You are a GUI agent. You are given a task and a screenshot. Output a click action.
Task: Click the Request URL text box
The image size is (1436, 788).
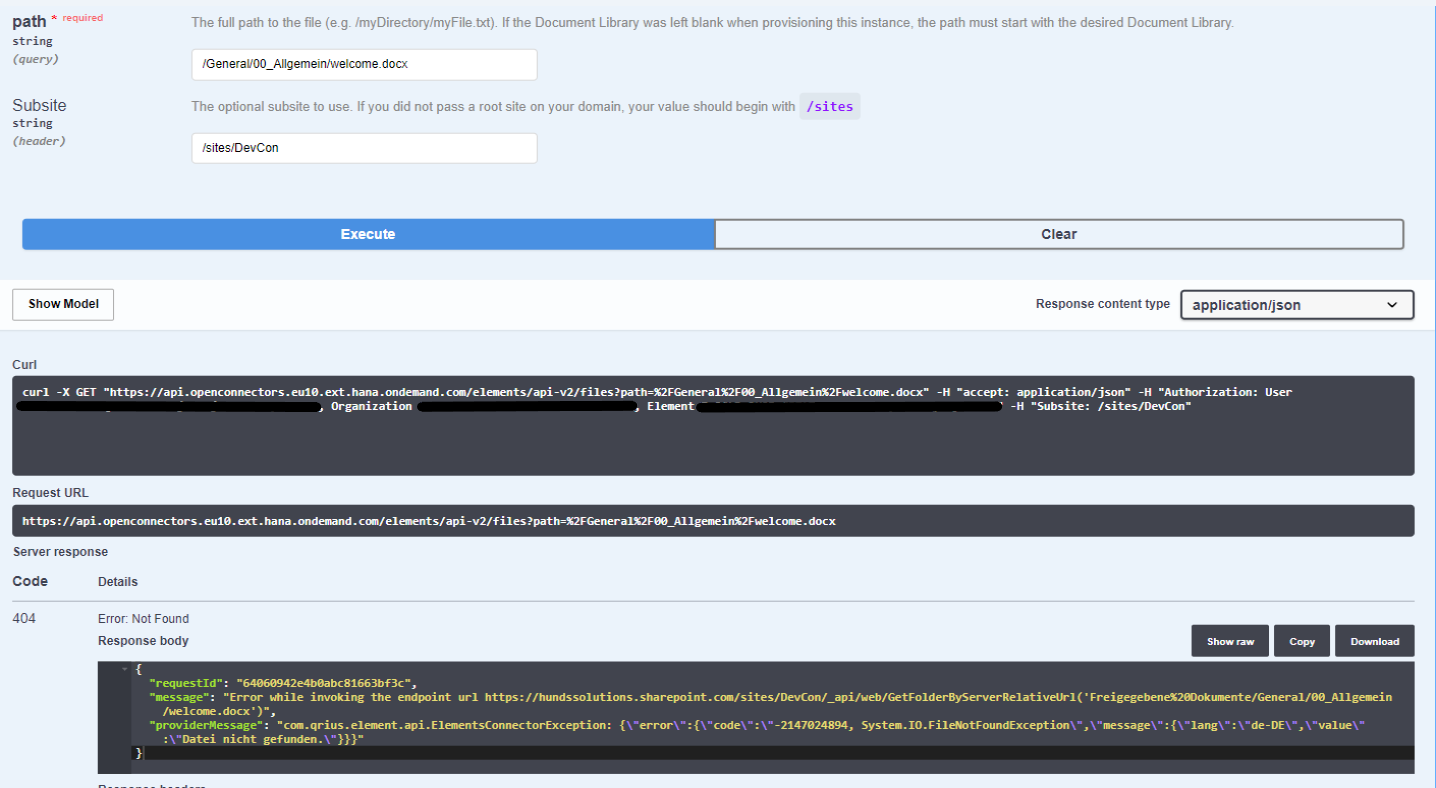tap(712, 521)
